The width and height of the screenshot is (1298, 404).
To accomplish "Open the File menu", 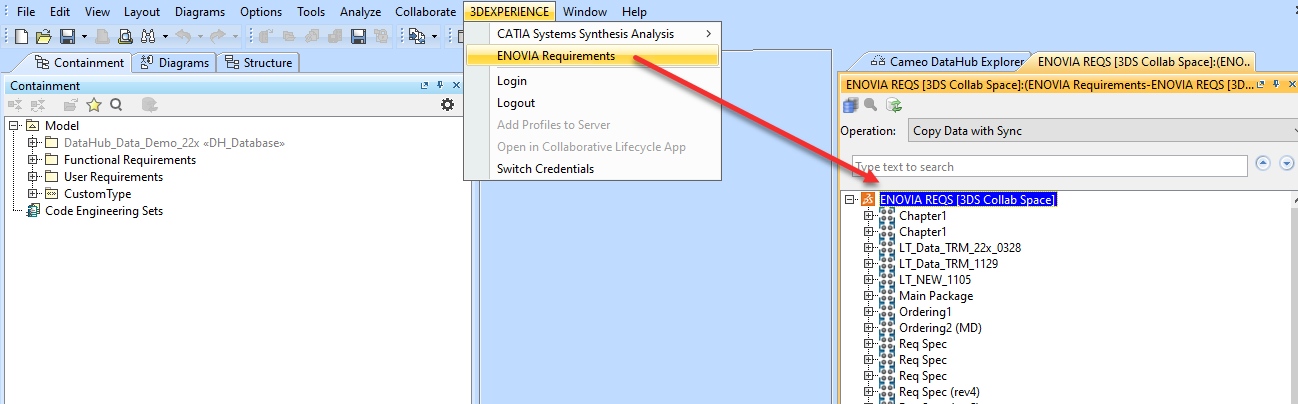I will pos(26,11).
